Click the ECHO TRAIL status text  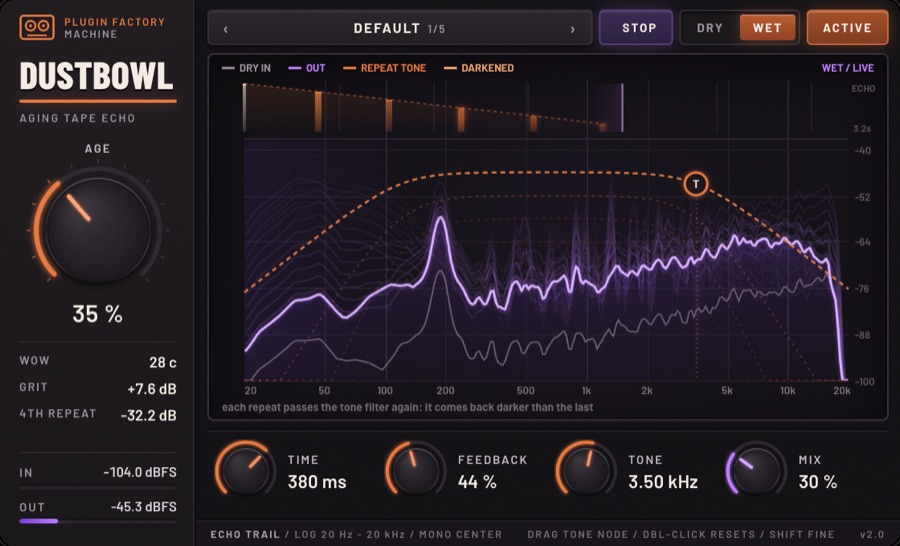tap(245, 535)
